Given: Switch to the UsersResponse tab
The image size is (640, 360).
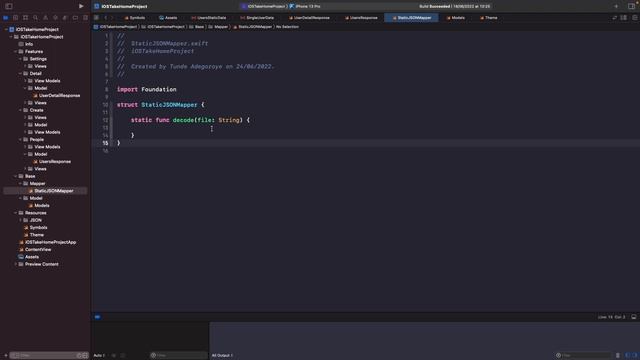Looking at the screenshot, I should 361,18.
